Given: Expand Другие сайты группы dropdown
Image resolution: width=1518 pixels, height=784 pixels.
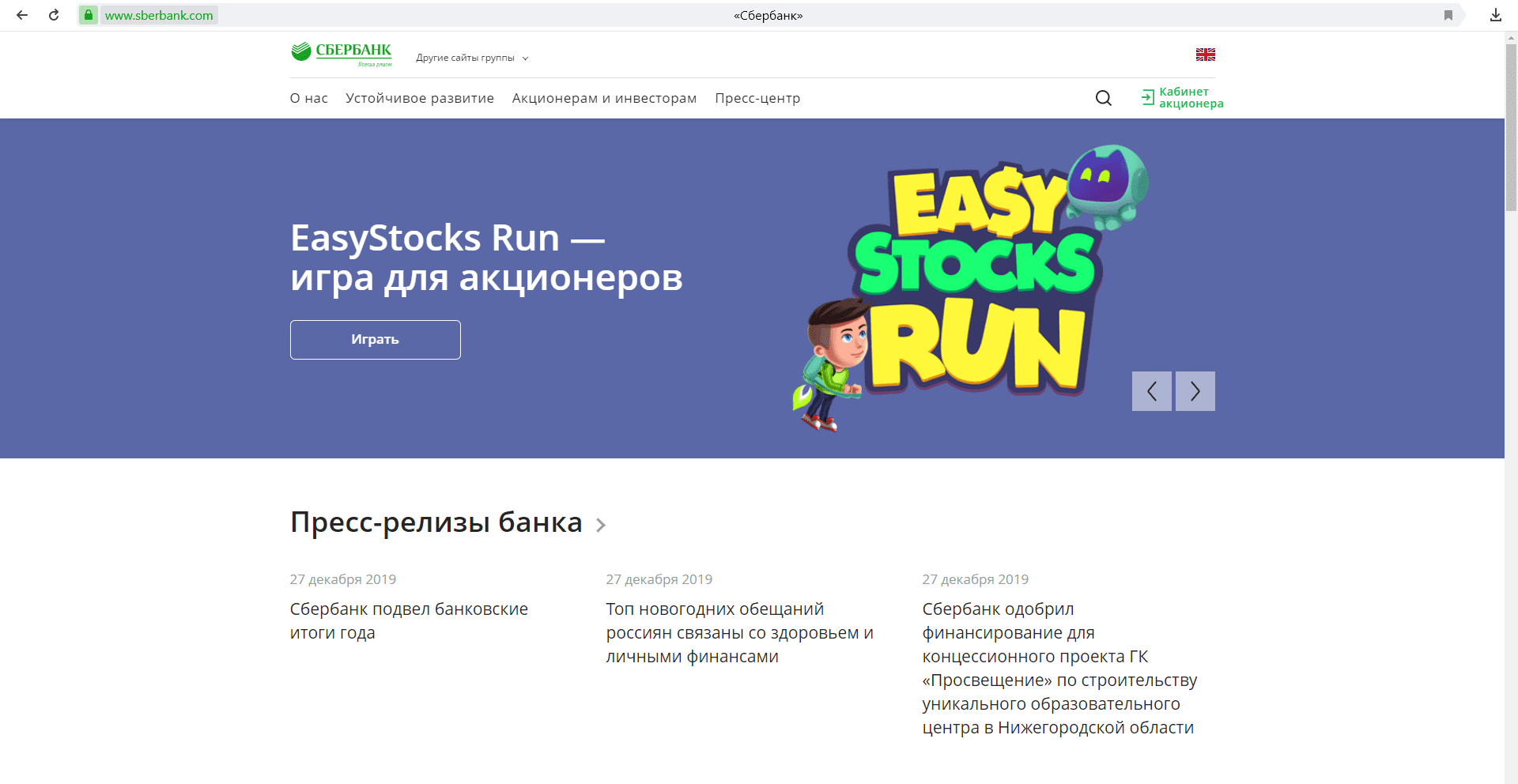Looking at the screenshot, I should (472, 58).
